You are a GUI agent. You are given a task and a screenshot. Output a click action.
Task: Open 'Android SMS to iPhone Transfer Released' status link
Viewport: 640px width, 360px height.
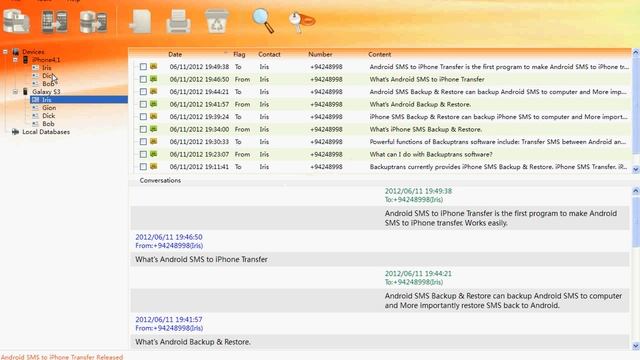pyautogui.click(x=62, y=357)
